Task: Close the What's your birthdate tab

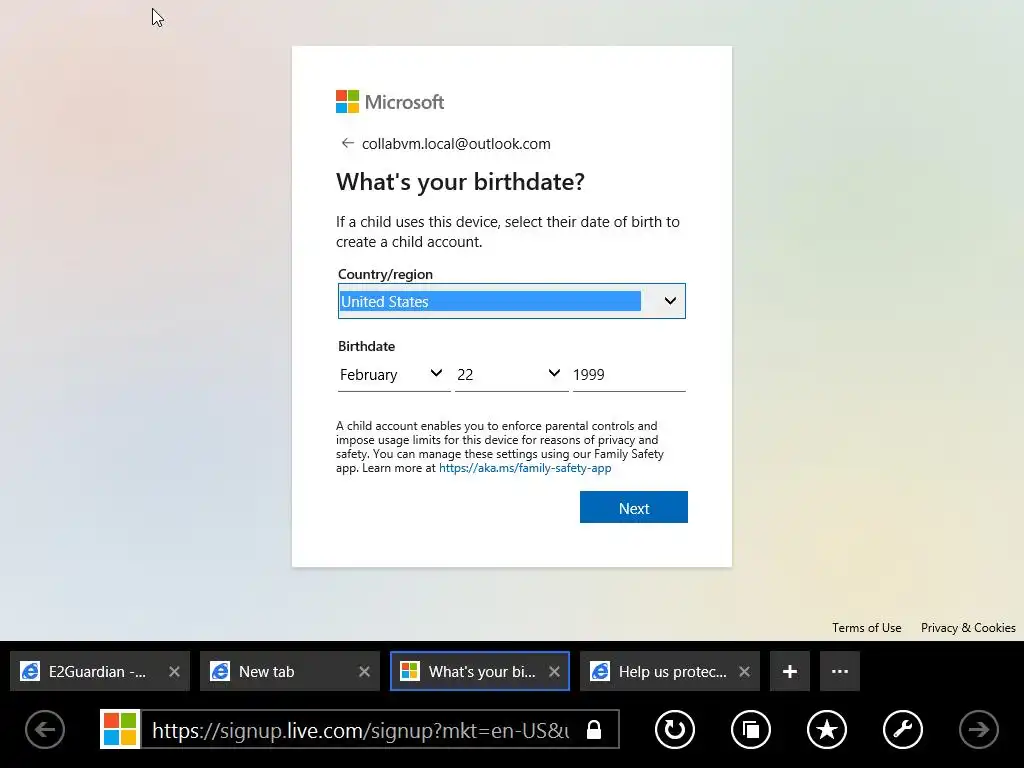Action: (x=554, y=671)
